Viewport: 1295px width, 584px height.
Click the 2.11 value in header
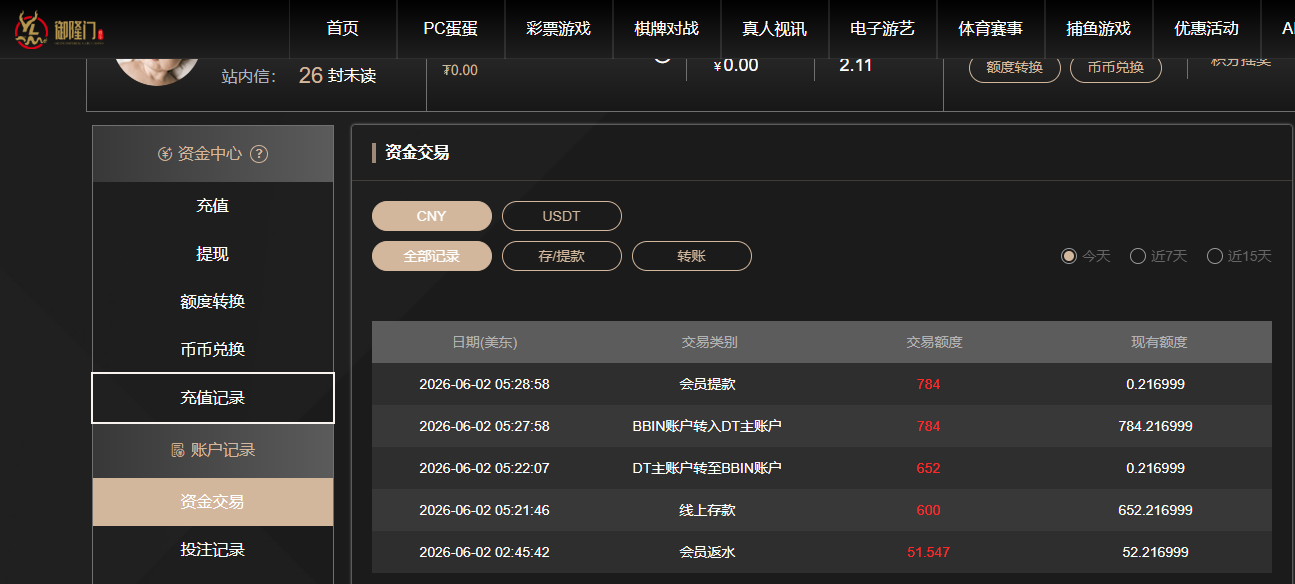pyautogui.click(x=856, y=66)
